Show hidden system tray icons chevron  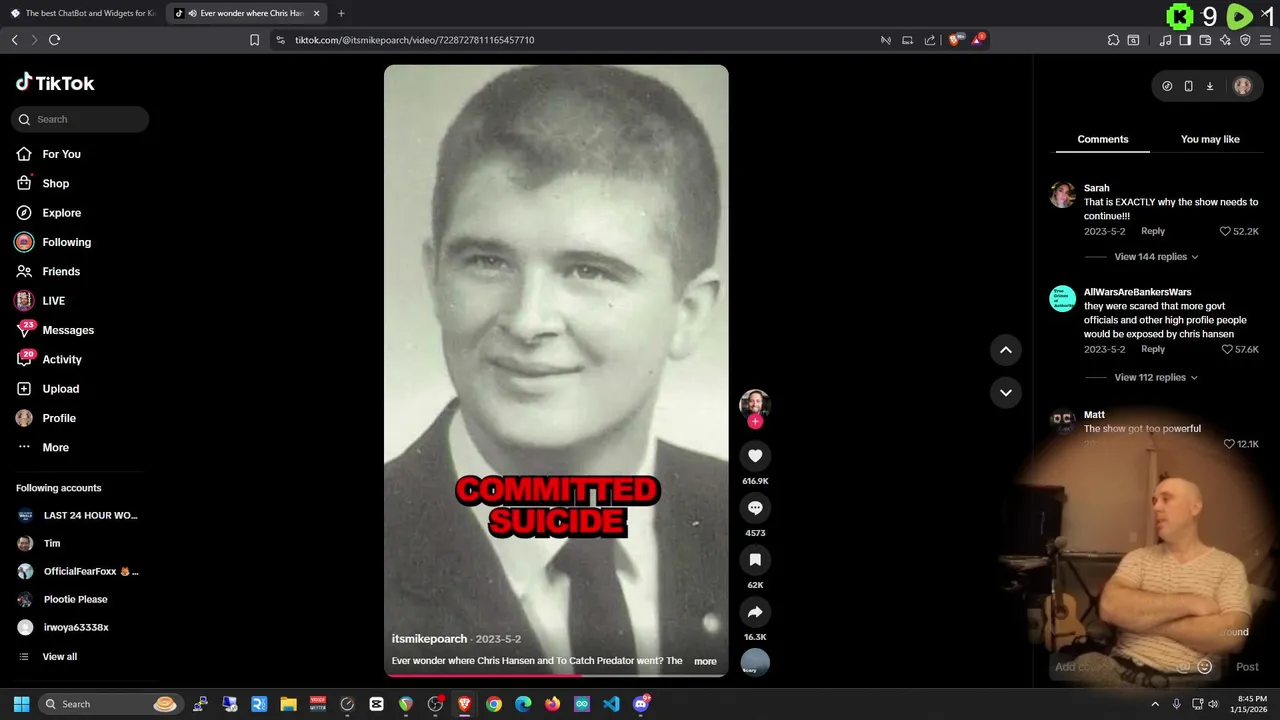click(1155, 704)
